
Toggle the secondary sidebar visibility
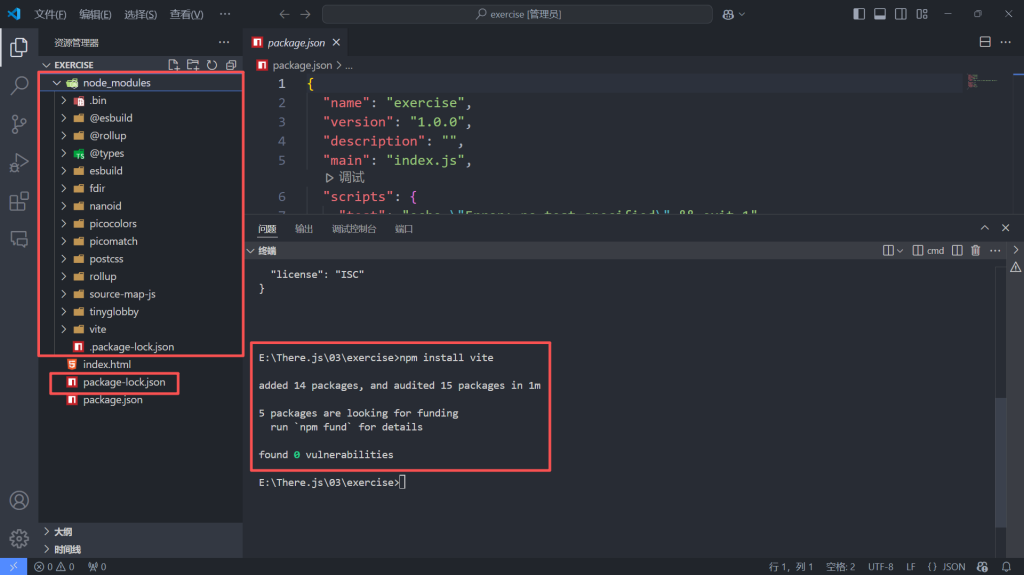901,14
